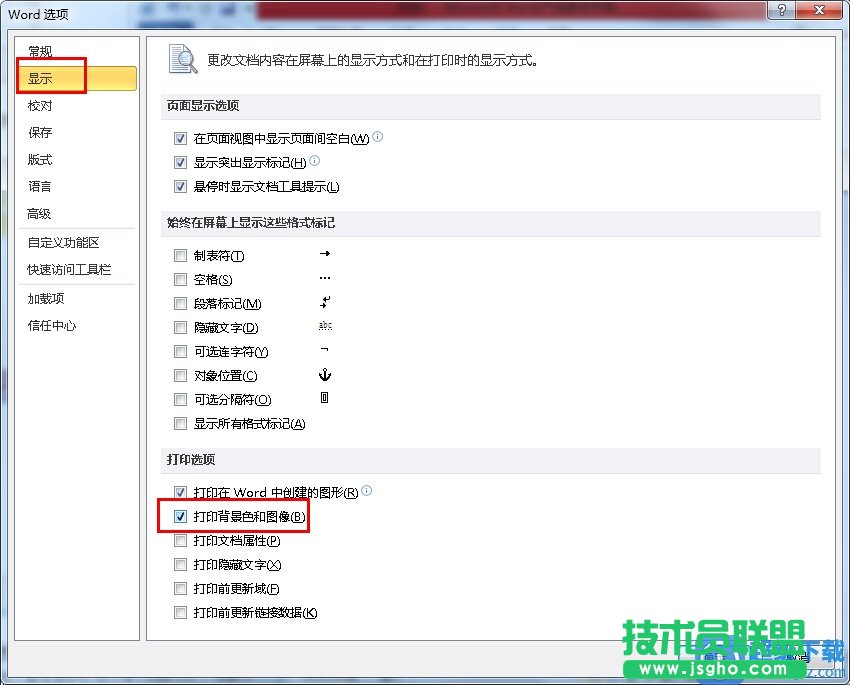This screenshot has height=685, width=850.
Task: Turn on 打印前更新域 option
Action: 181,589
